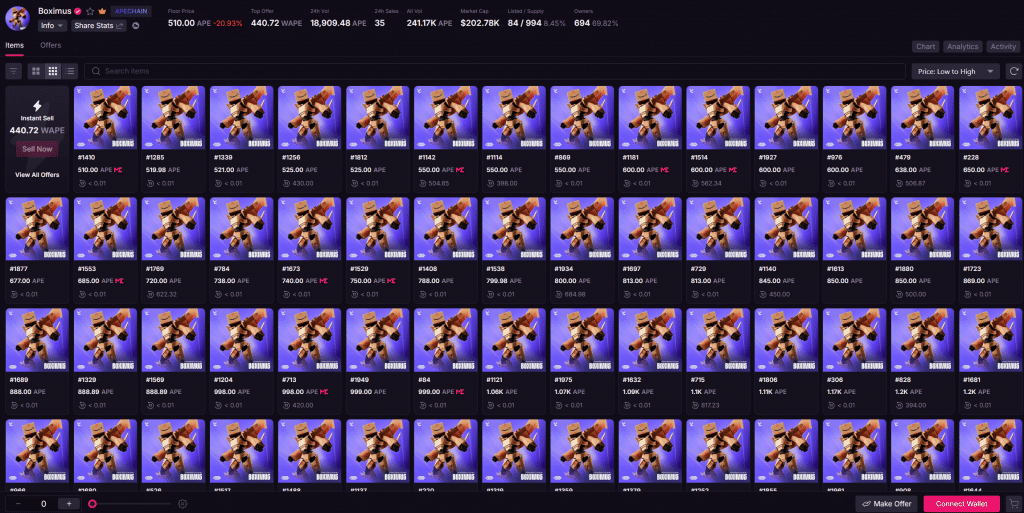Click the round icon right of Share Stats
This screenshot has width=1024, height=513.
click(136, 26)
